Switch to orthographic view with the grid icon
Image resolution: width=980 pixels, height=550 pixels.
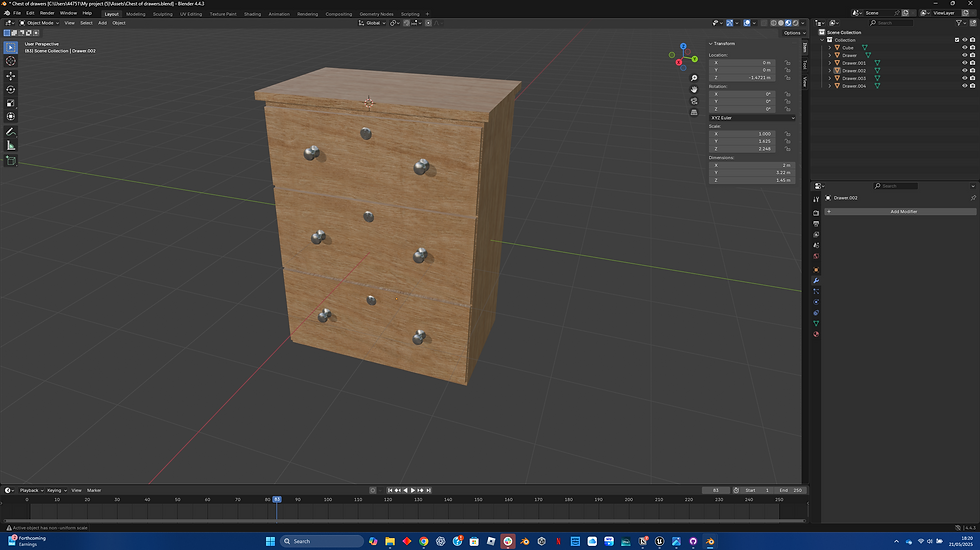click(694, 113)
